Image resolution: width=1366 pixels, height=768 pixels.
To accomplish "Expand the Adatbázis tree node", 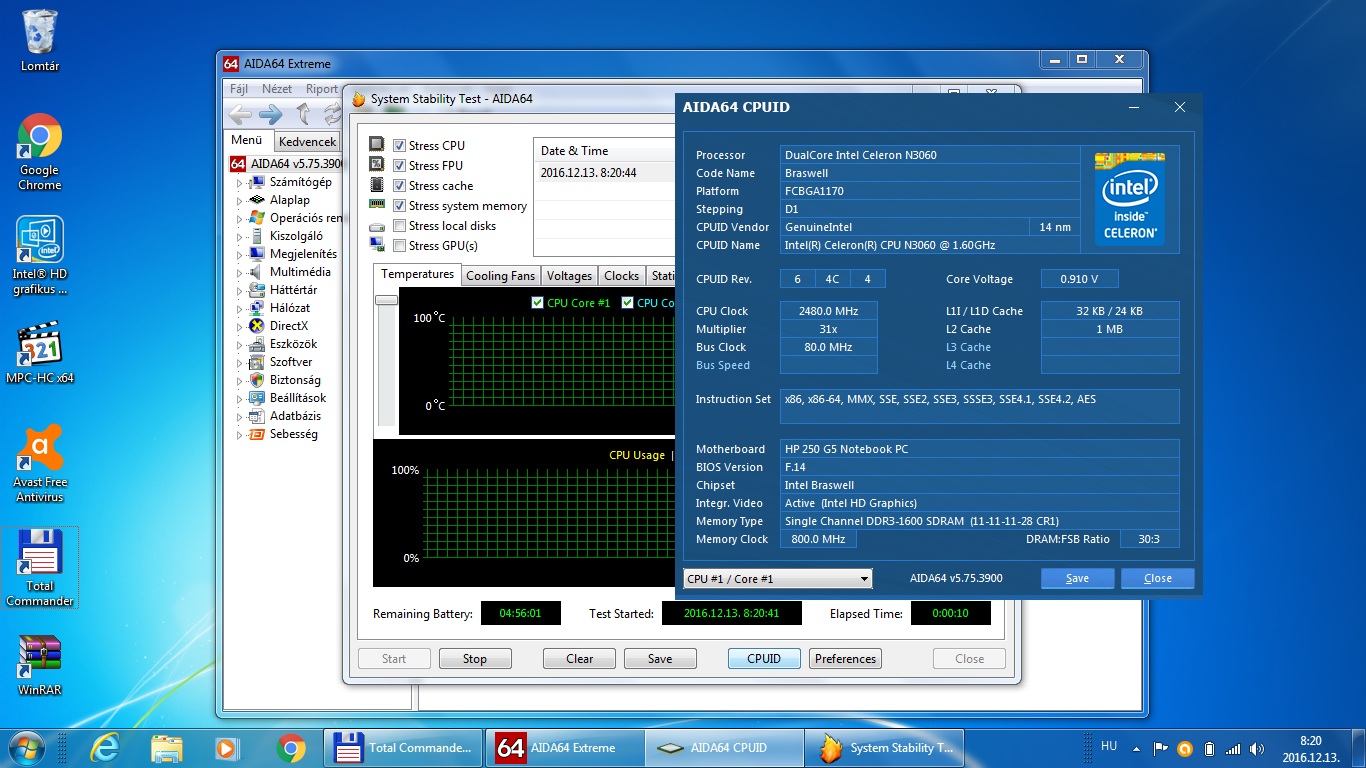I will coord(239,417).
